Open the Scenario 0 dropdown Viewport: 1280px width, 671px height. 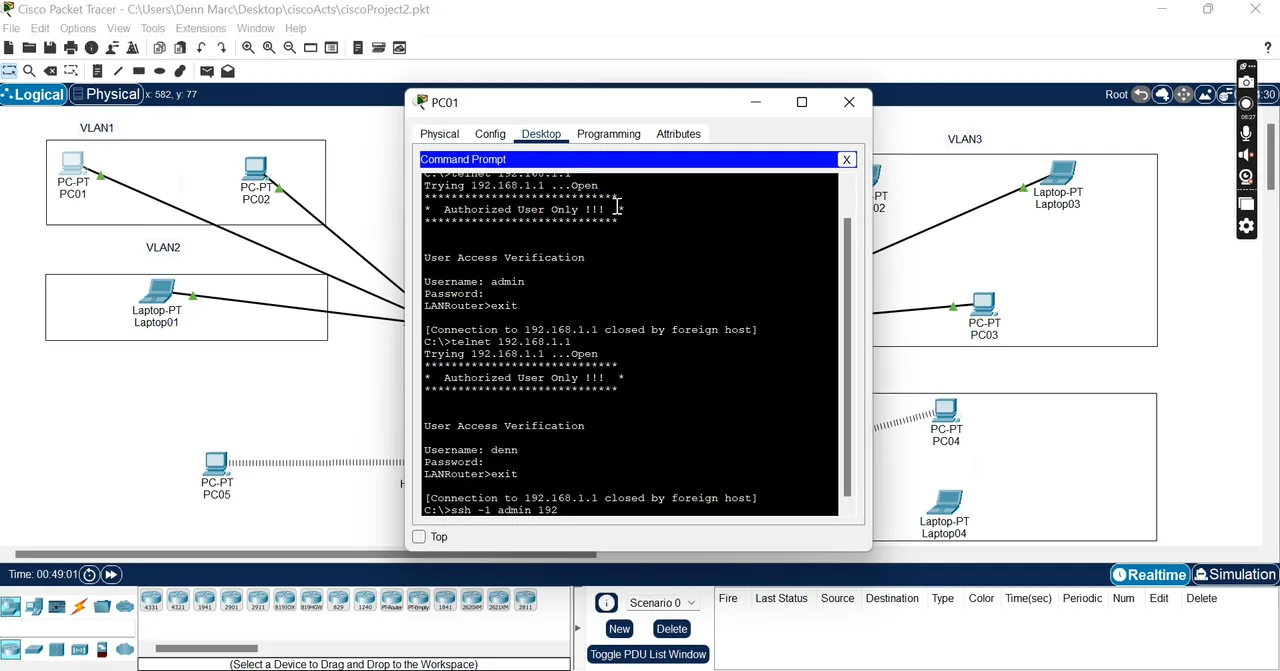(x=661, y=603)
